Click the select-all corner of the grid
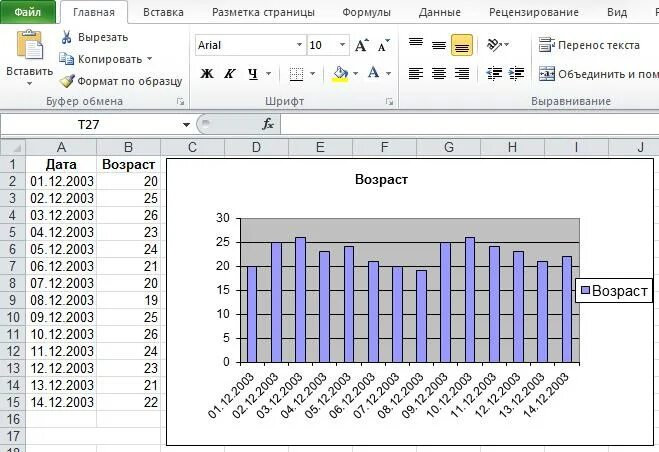 13,147
